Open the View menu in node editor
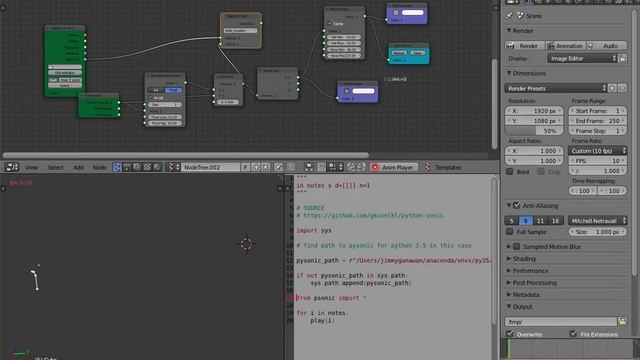Viewport: 640px width, 360px height. [x=31, y=167]
